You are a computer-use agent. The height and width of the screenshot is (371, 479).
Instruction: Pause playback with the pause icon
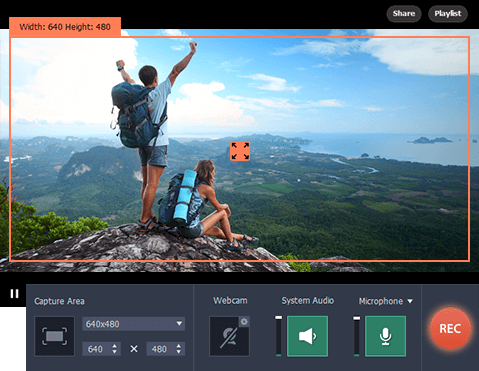click(14, 294)
